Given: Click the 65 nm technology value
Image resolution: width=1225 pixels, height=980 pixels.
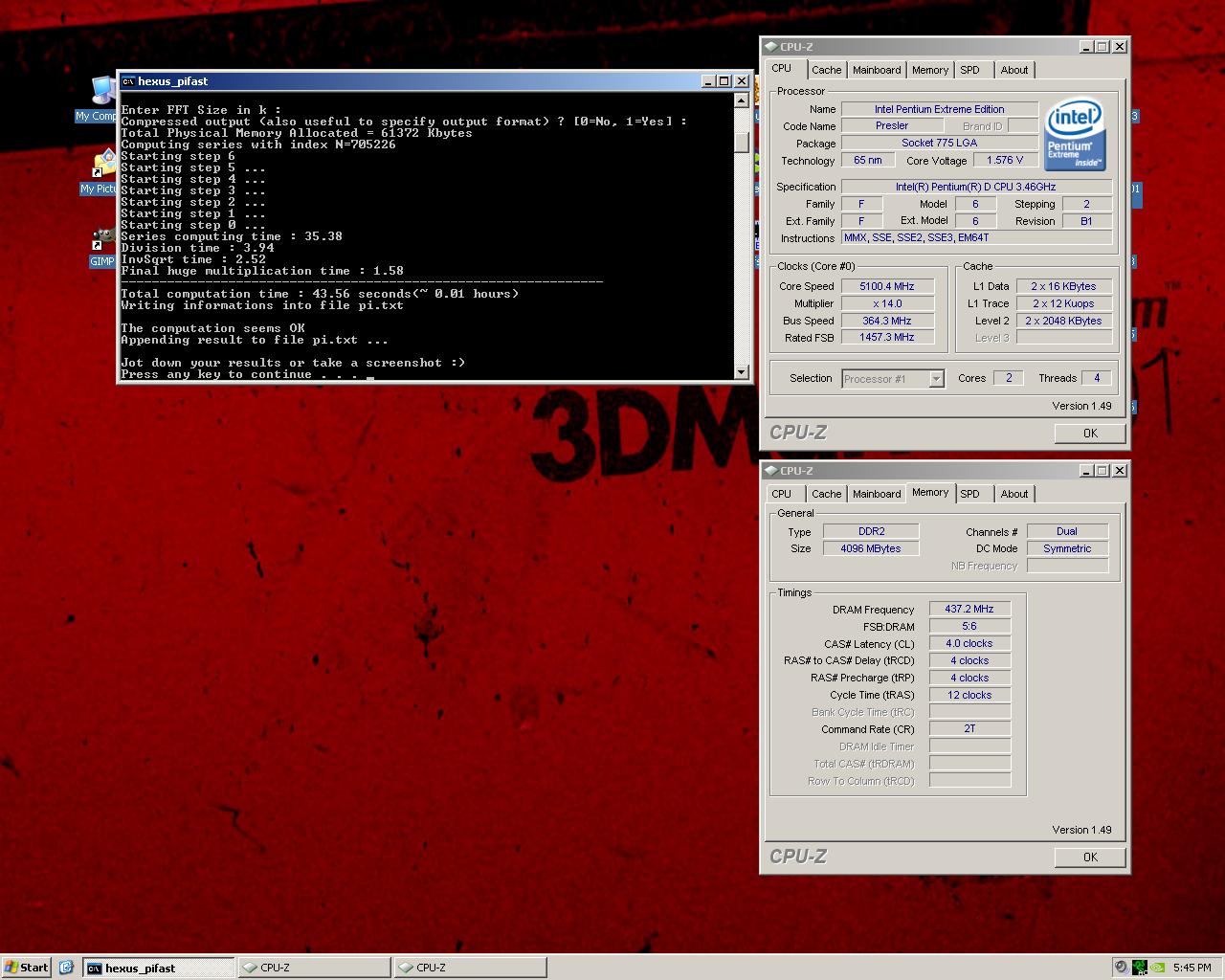Looking at the screenshot, I should tap(868, 160).
